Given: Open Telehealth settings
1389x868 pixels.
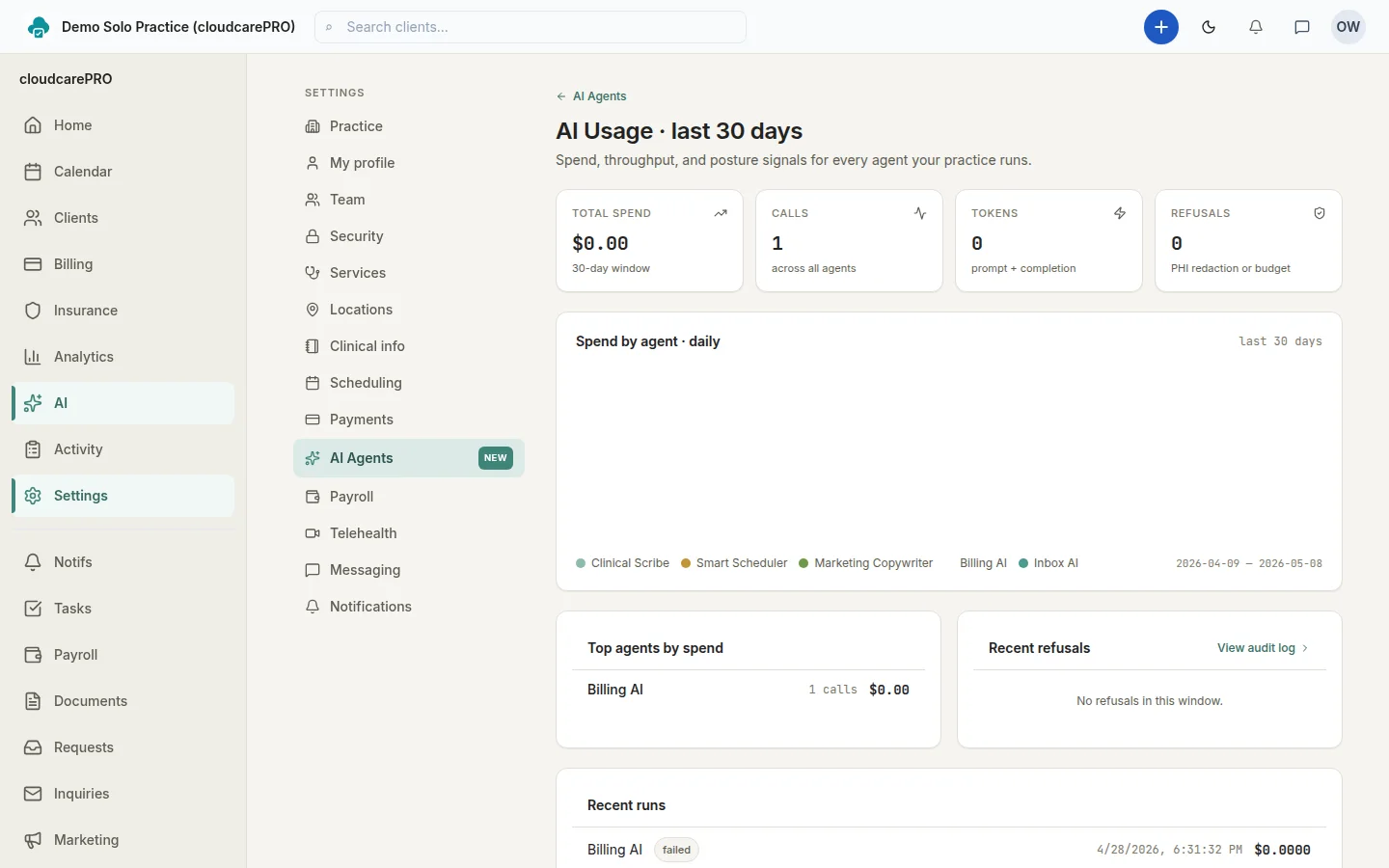Looking at the screenshot, I should 409,533.
